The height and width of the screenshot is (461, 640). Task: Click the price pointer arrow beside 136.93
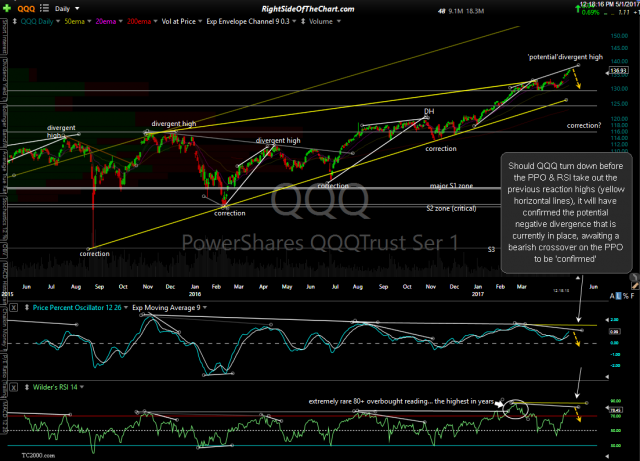(x=607, y=73)
